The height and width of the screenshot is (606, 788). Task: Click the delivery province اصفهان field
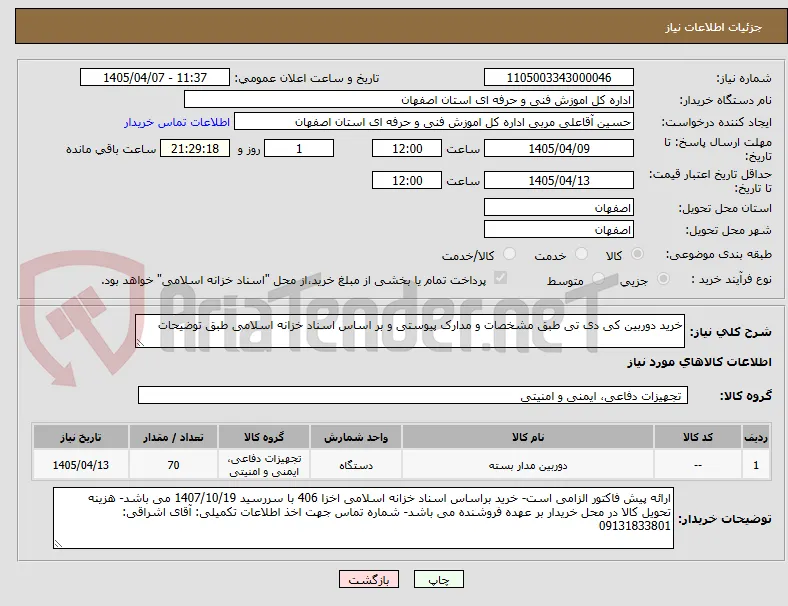(558, 207)
